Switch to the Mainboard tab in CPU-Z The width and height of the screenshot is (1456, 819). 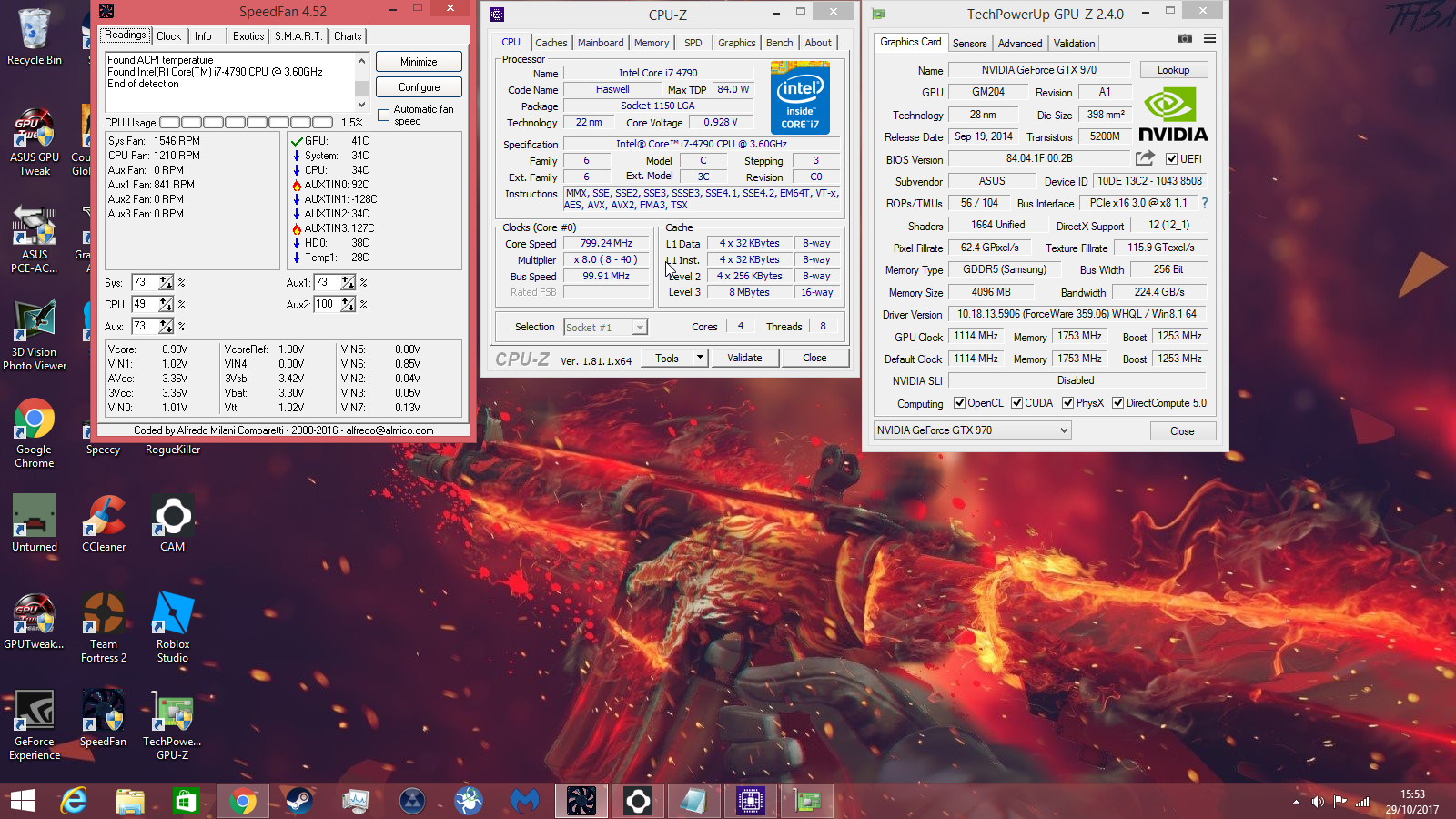(601, 43)
